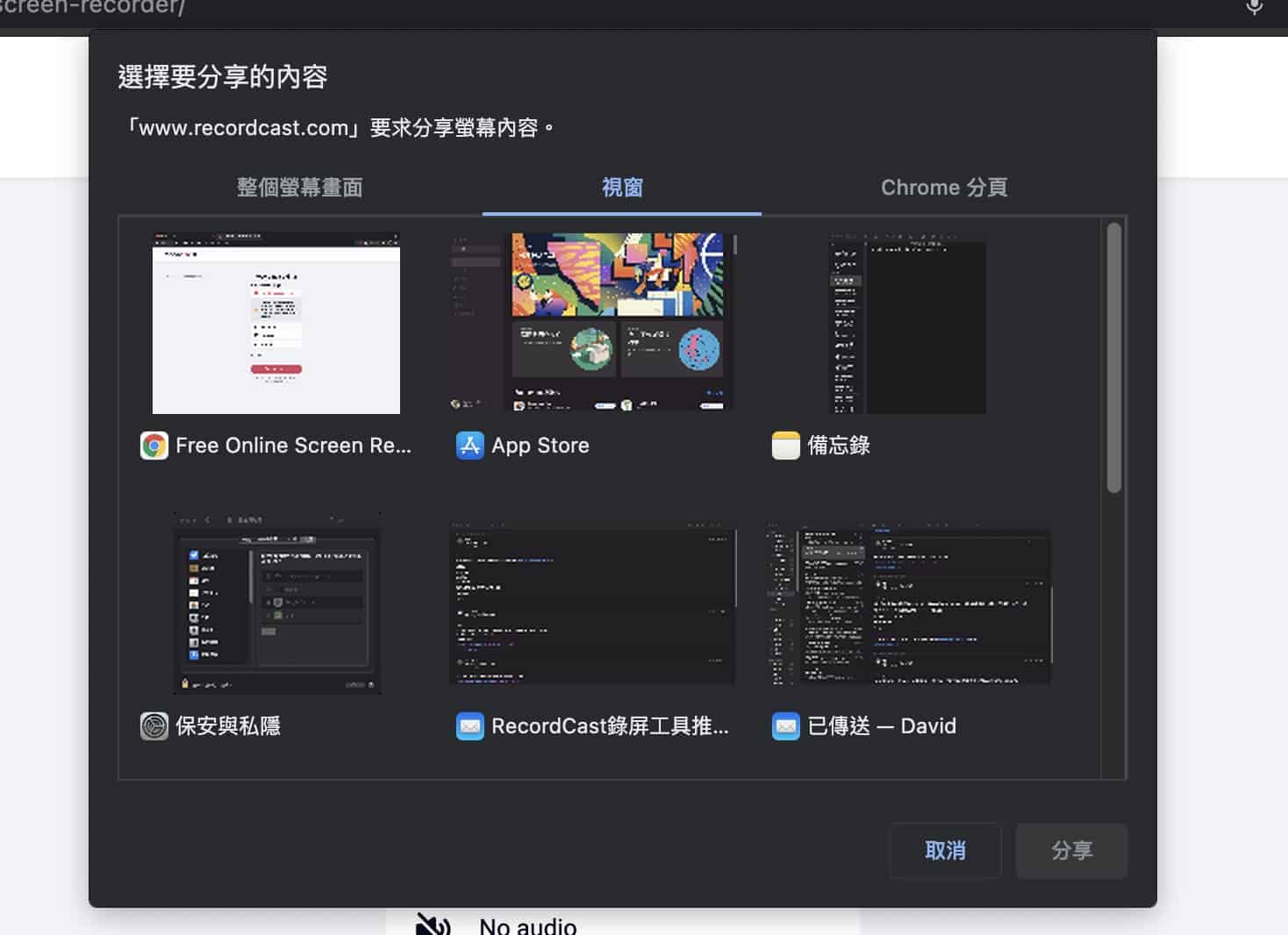Open the Chrome 分頁 tab
The width and height of the screenshot is (1288, 935).
coord(944,188)
